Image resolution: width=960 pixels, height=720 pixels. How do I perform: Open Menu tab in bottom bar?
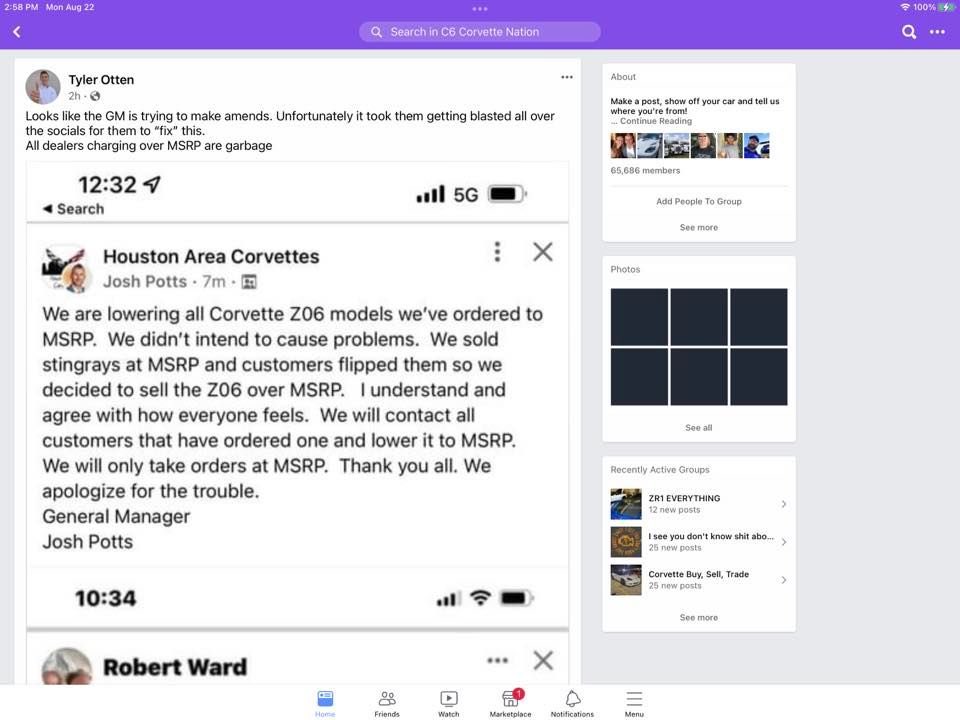pos(634,703)
